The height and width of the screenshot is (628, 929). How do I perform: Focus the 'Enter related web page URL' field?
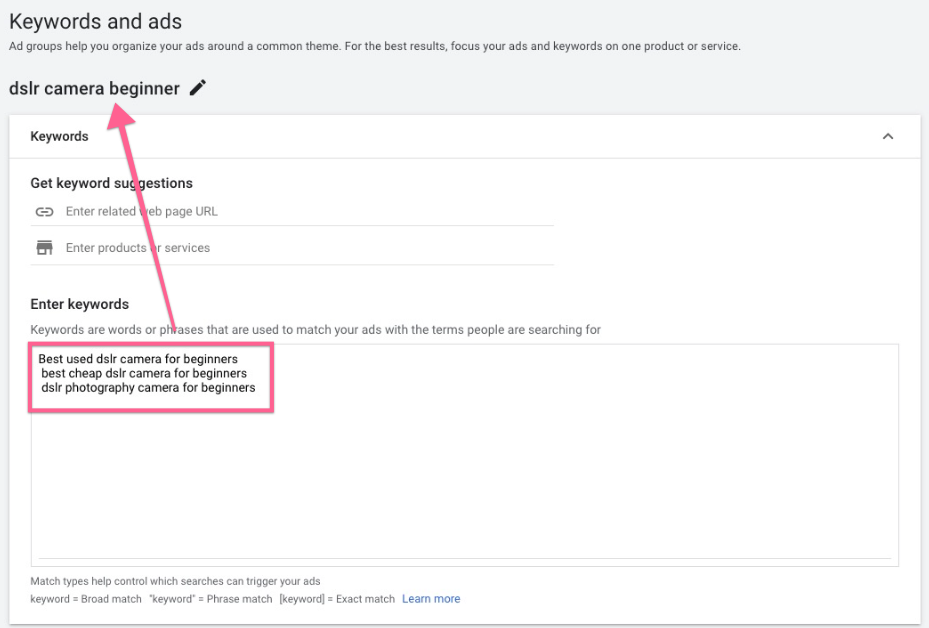click(300, 212)
